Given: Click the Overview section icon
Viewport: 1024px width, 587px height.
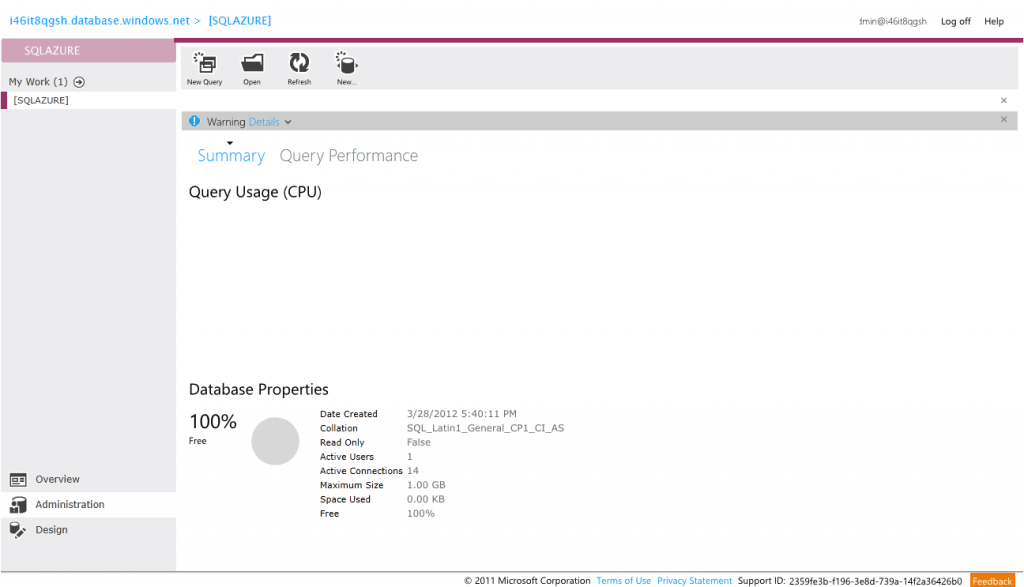Looking at the screenshot, I should (18, 480).
